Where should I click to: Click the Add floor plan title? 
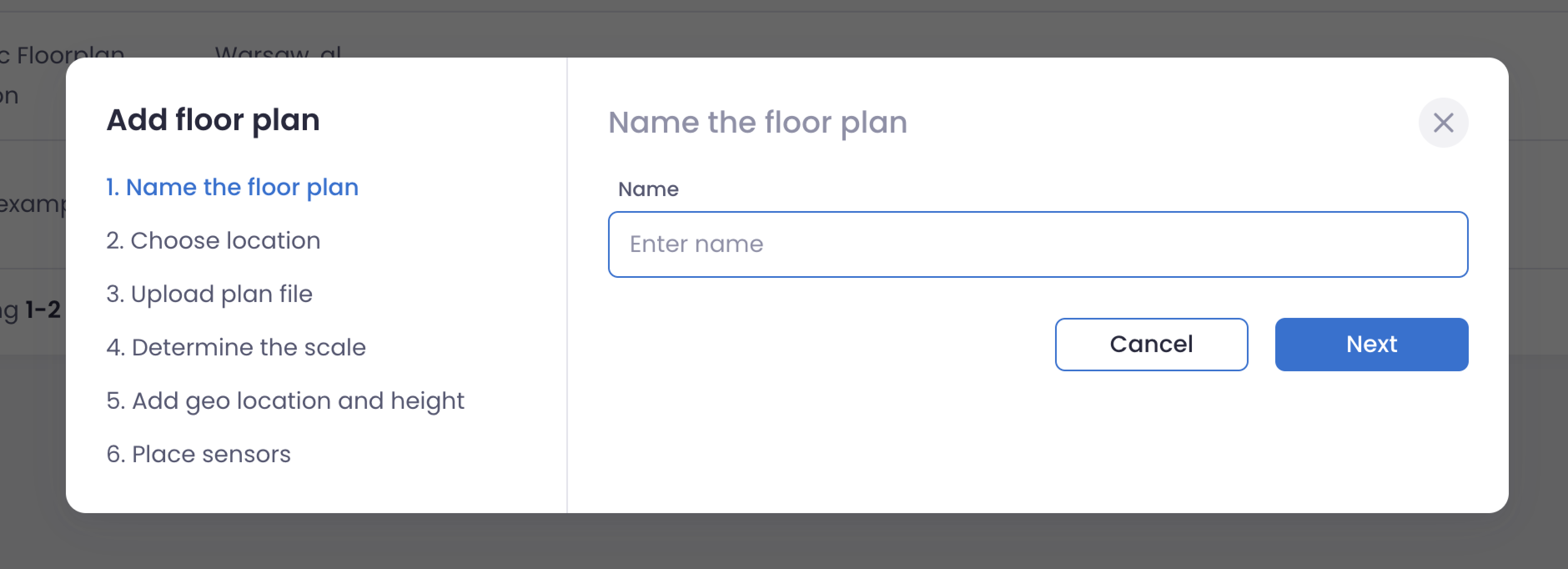pos(214,119)
